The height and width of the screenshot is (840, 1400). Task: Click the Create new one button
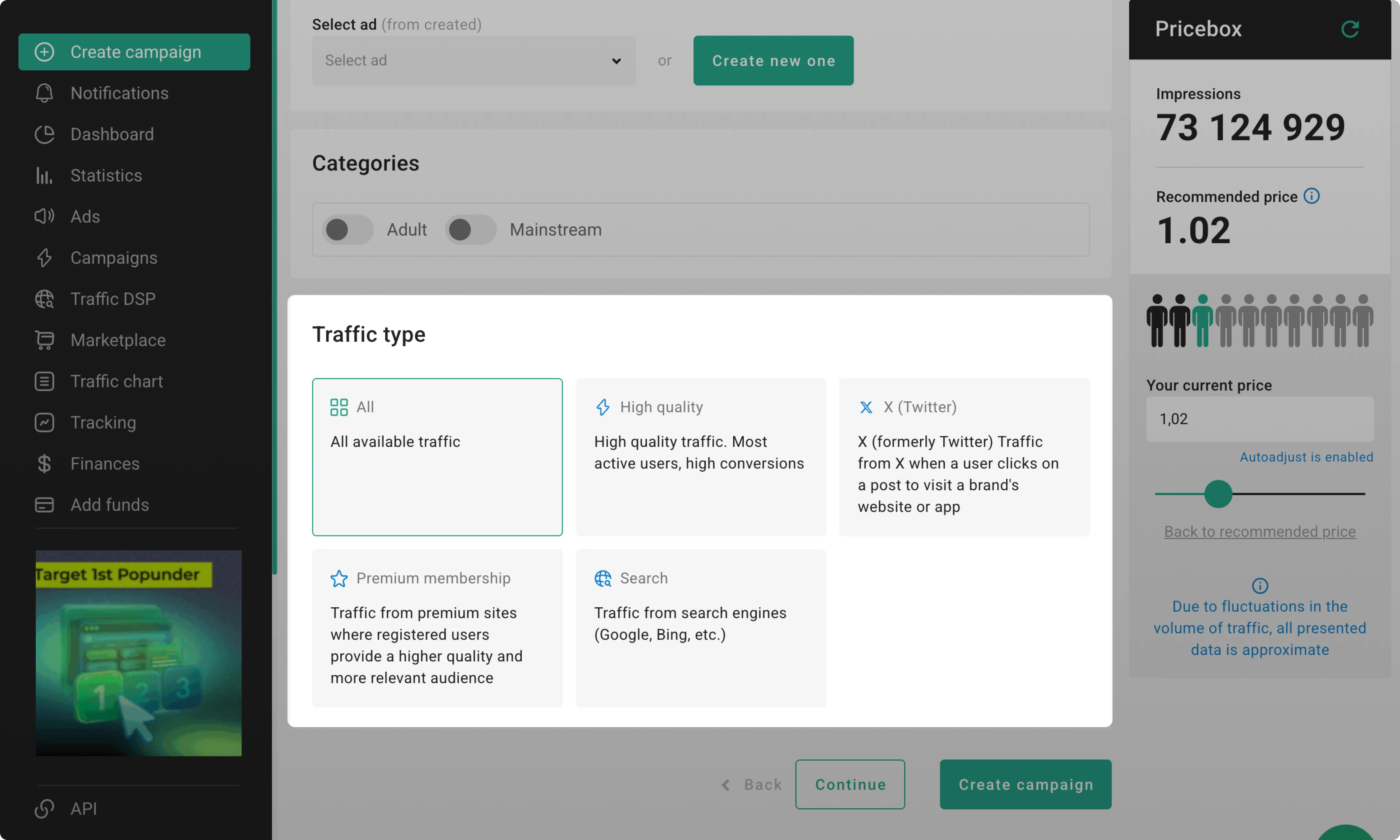(x=773, y=60)
